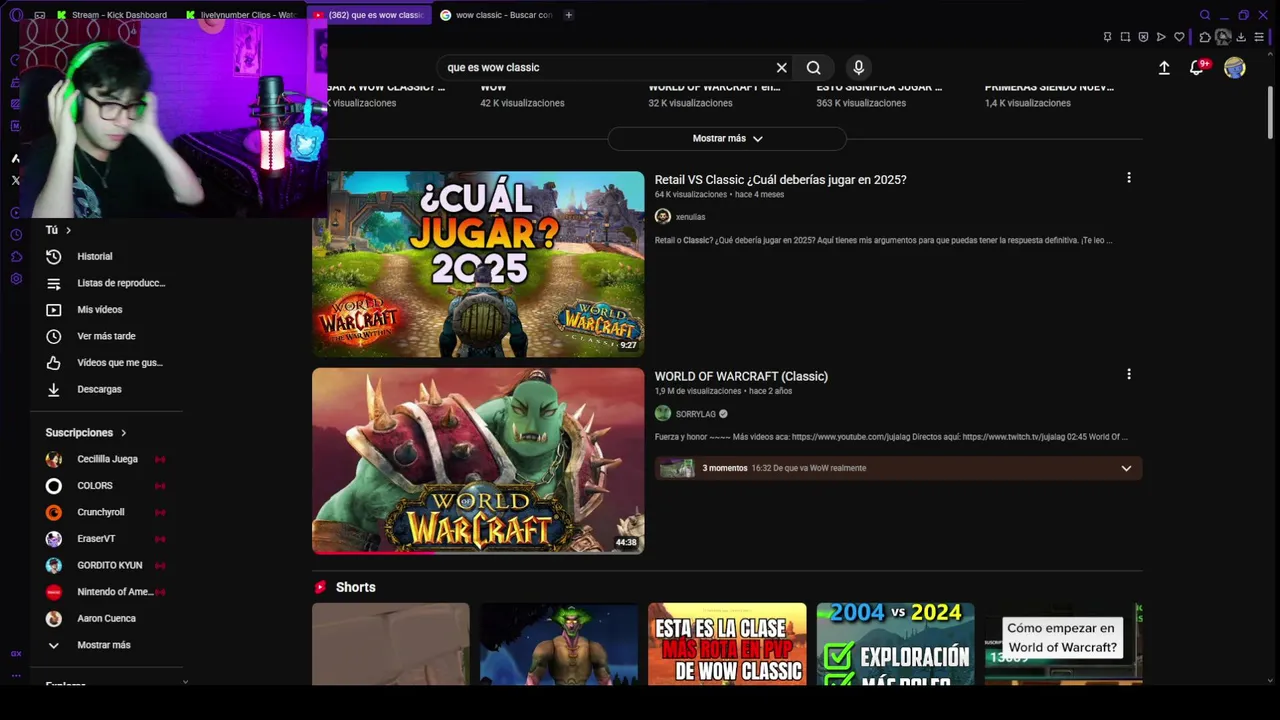This screenshot has width=1280, height=720.
Task: Open the YouTube account avatar
Action: [1235, 67]
